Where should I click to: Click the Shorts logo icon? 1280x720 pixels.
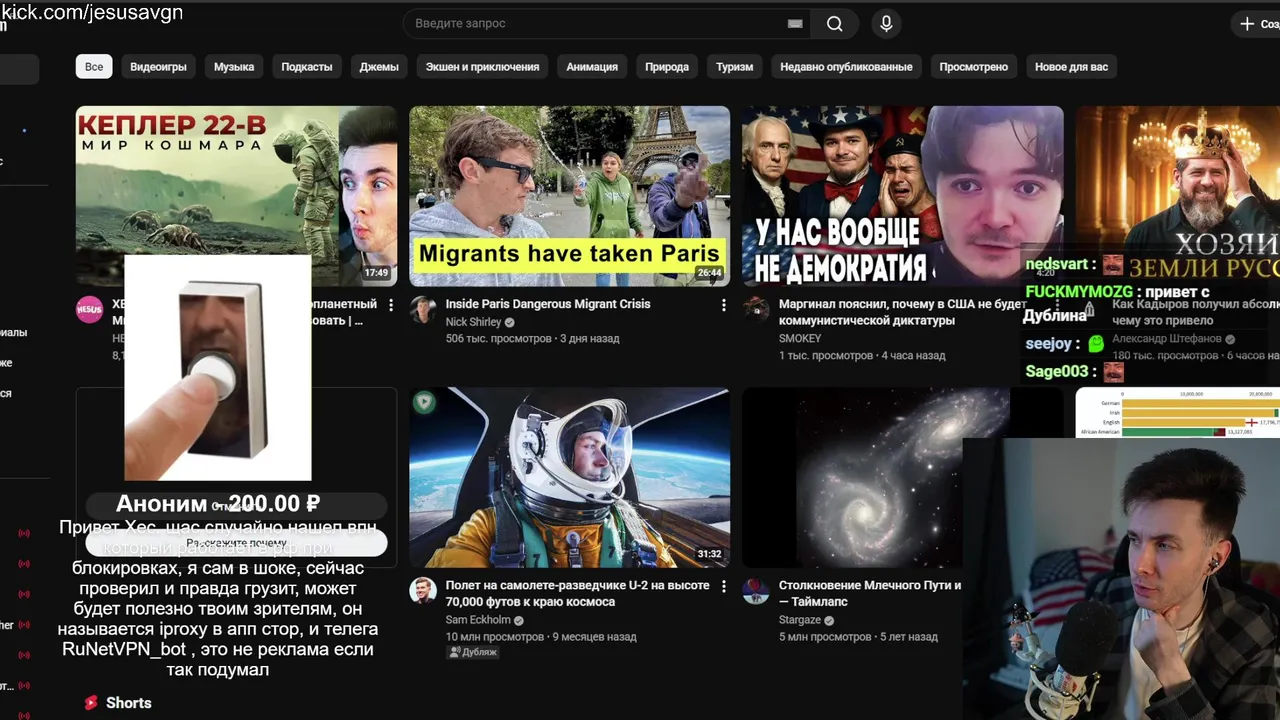(91, 703)
